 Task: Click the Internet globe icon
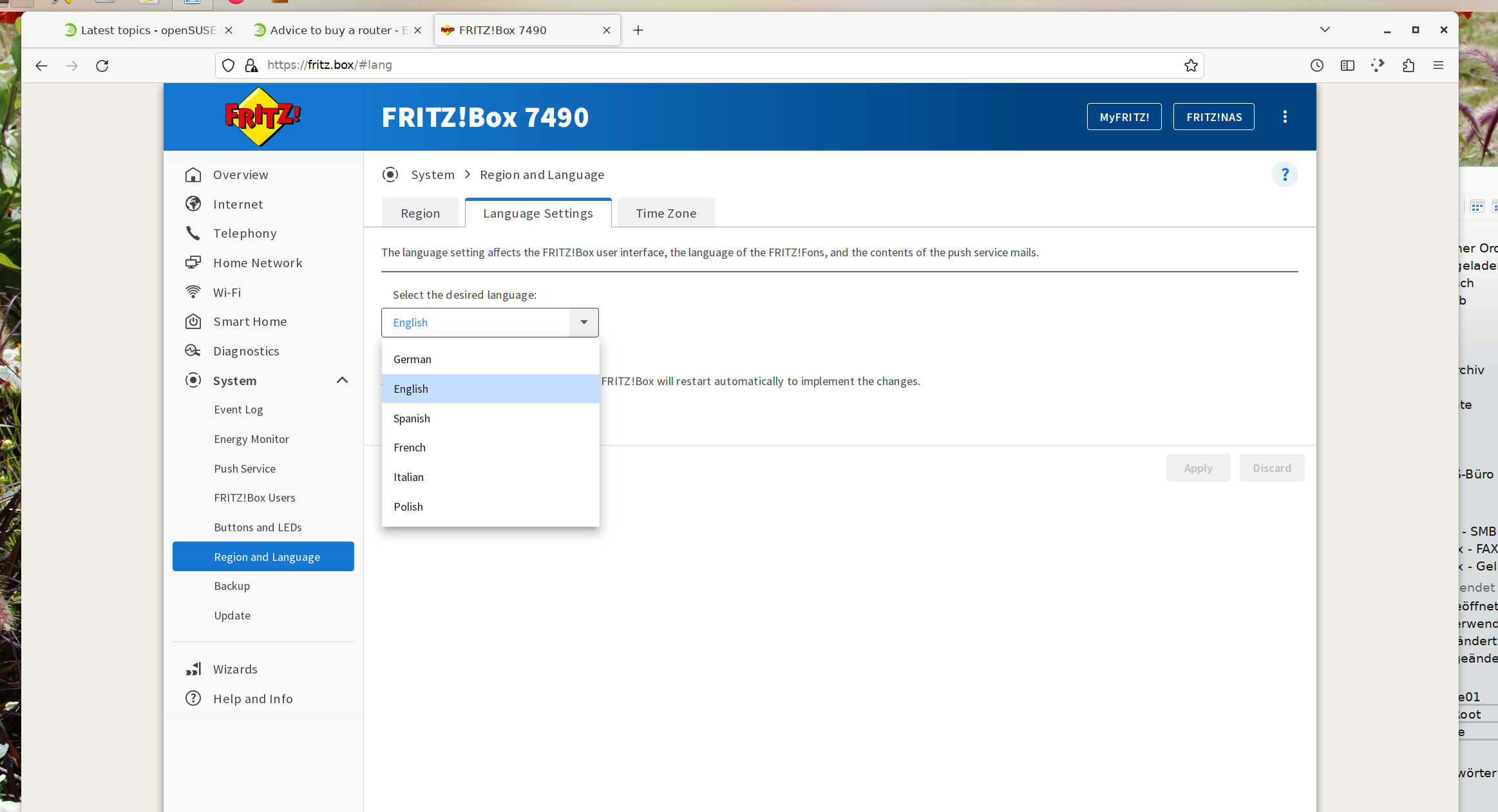(193, 204)
